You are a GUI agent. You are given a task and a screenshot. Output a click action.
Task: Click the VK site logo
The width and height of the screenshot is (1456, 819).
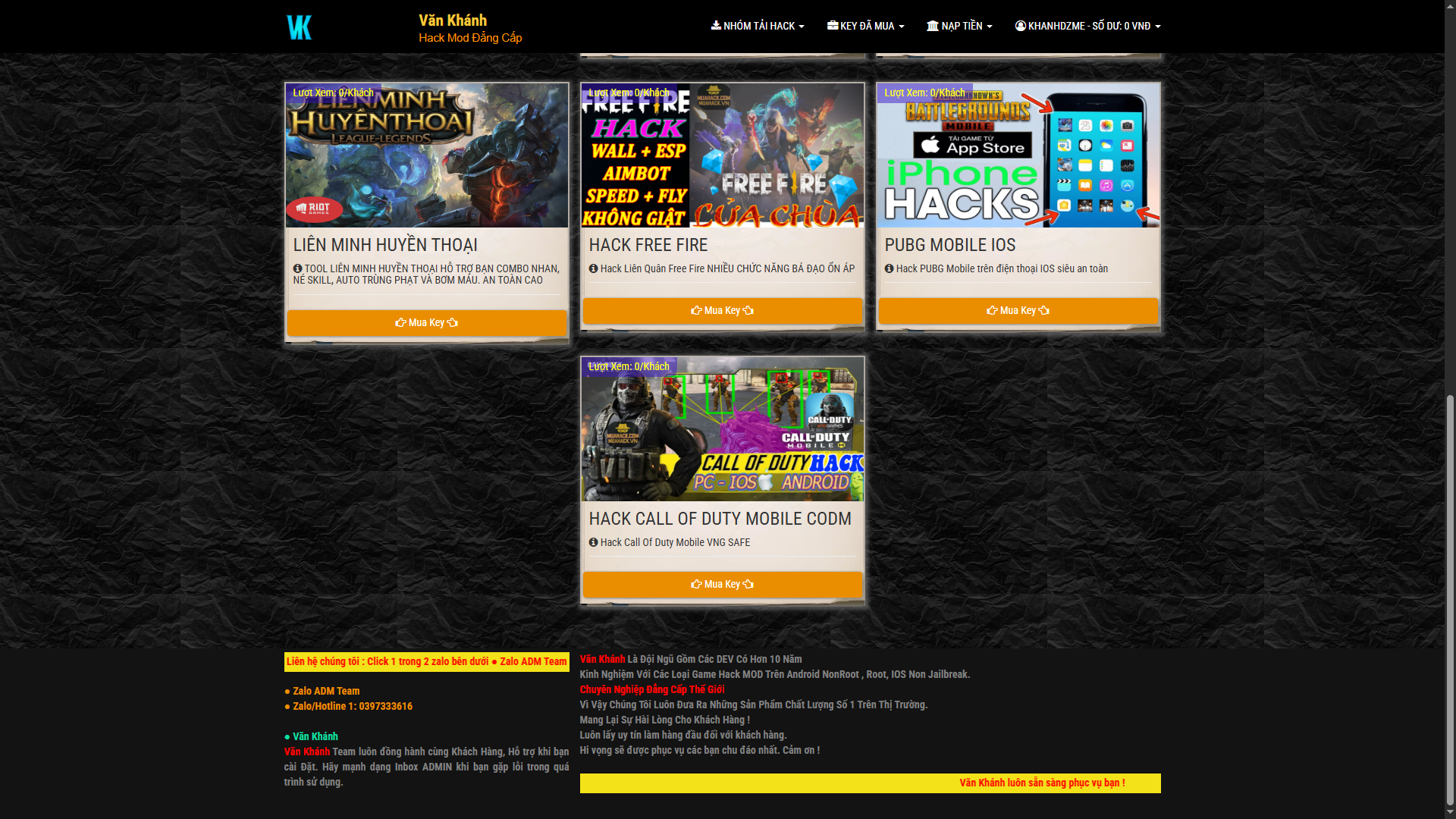300,27
